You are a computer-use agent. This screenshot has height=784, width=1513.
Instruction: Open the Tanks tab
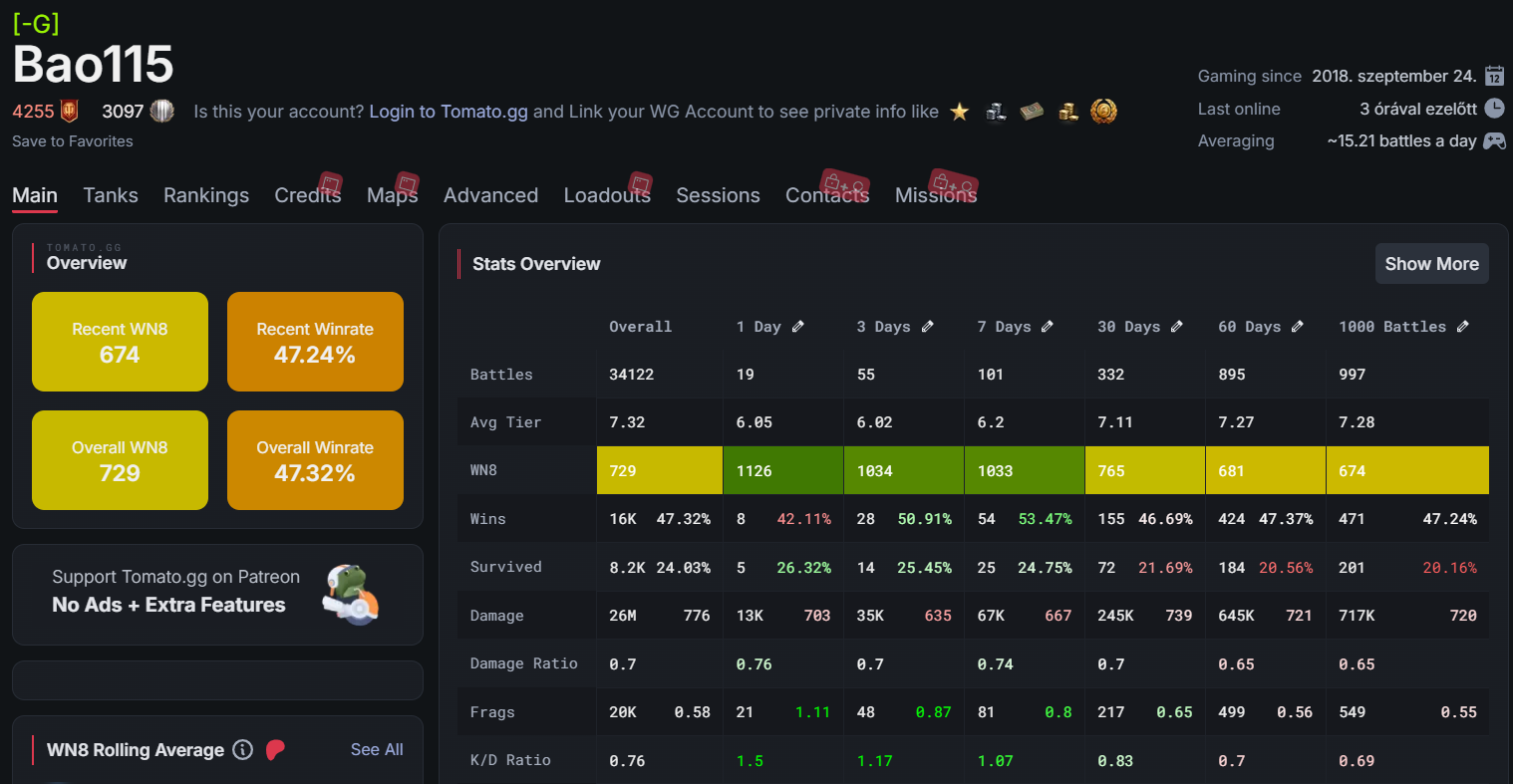tap(111, 195)
